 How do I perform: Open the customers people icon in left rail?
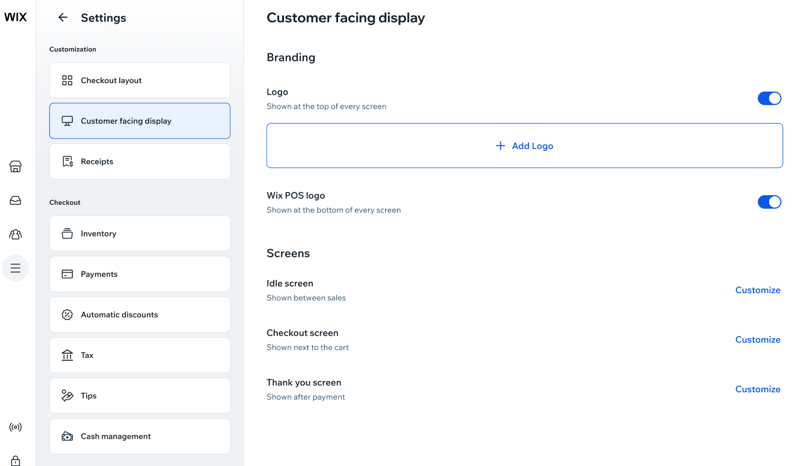[x=15, y=234]
